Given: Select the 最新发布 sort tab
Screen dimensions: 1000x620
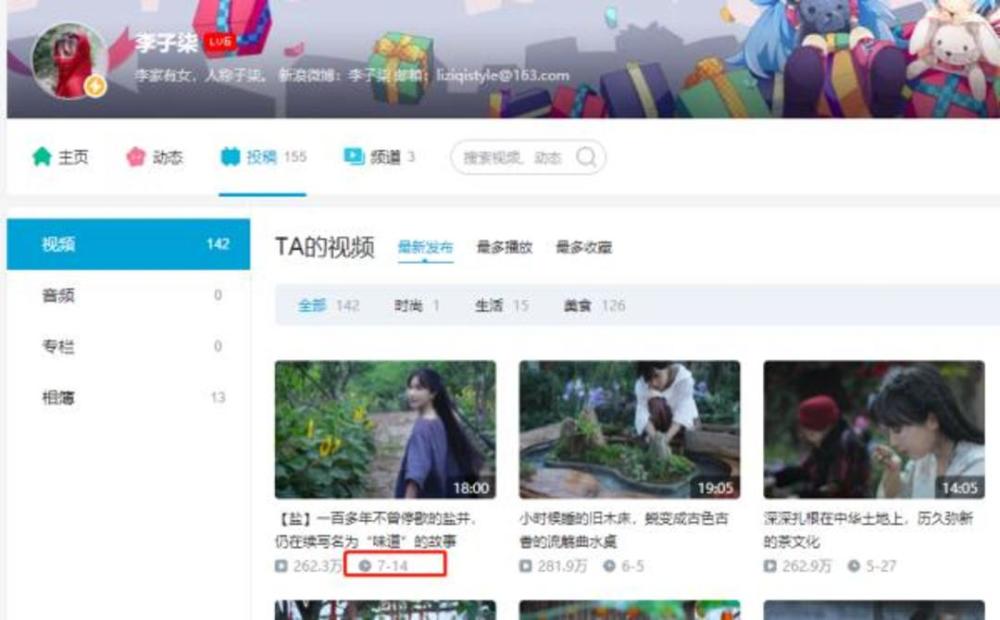Looking at the screenshot, I should [425, 247].
